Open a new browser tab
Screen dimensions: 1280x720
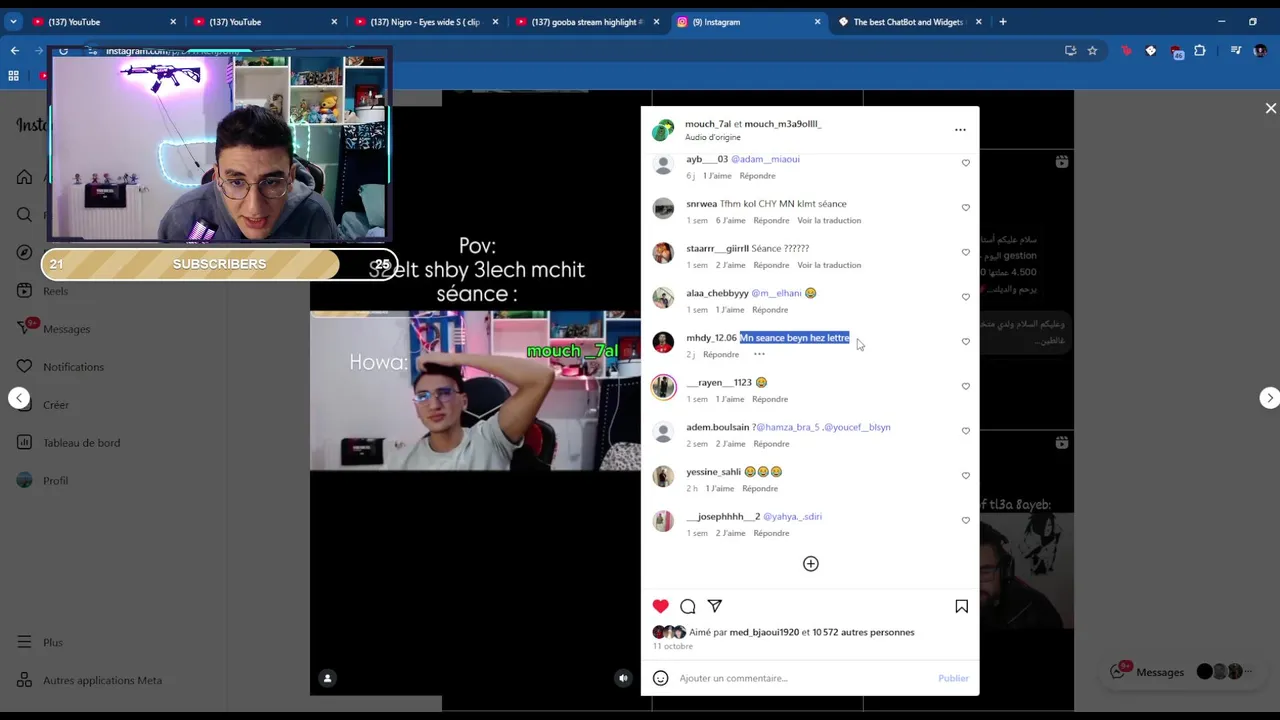tap(1002, 21)
